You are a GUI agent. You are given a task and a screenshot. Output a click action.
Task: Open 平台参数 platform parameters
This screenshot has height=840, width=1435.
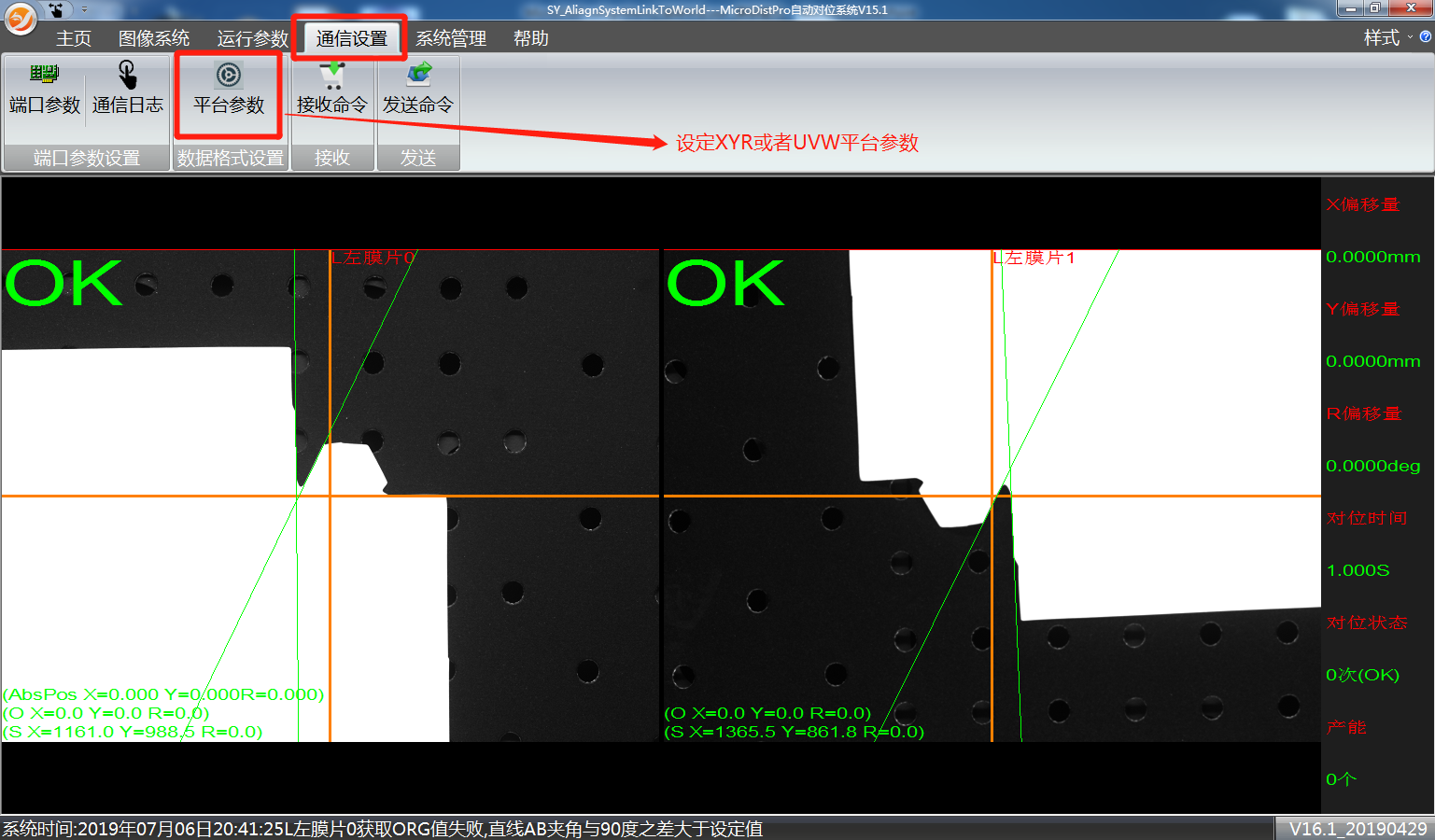coord(229,89)
